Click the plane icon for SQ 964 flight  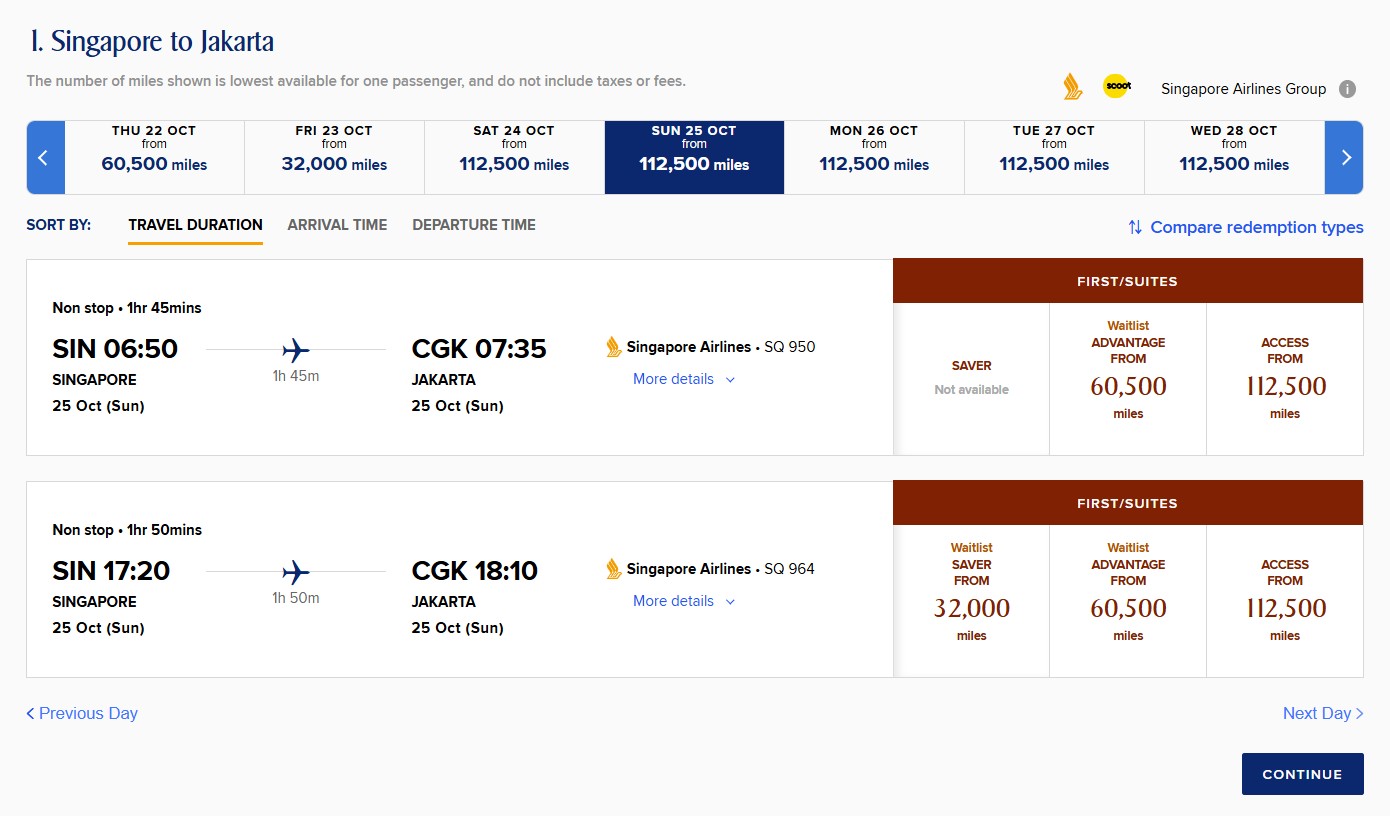pyautogui.click(x=296, y=572)
